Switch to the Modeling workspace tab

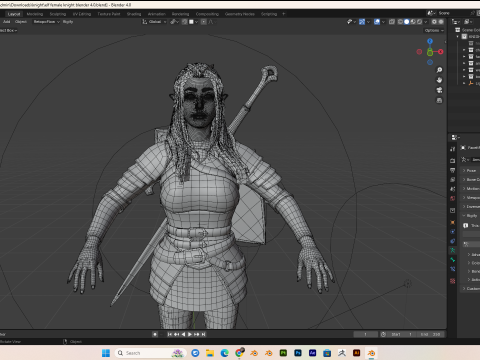(x=35, y=14)
